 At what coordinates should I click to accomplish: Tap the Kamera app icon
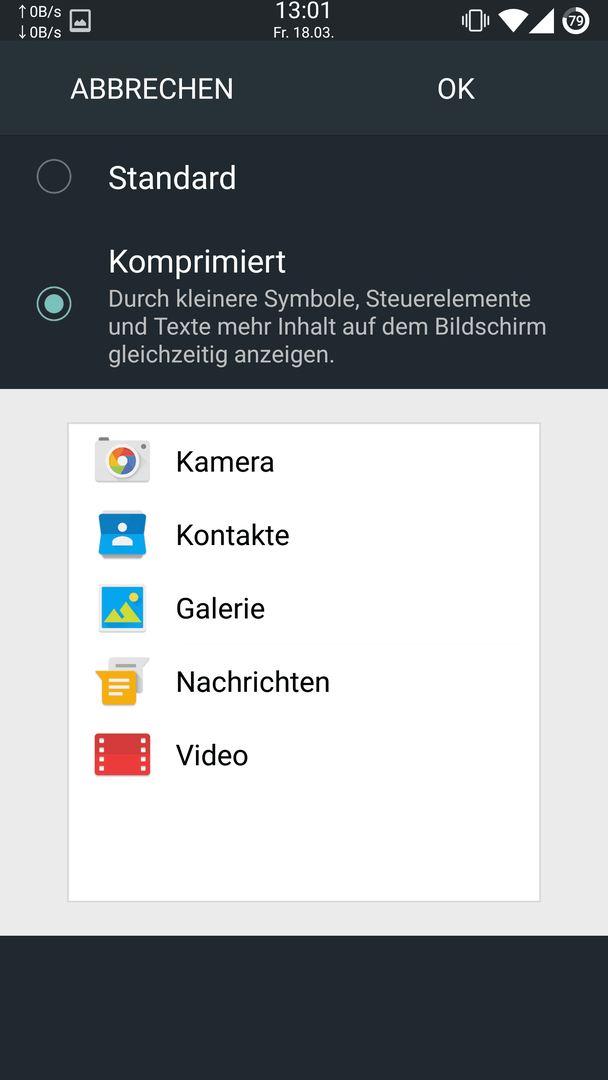pyautogui.click(x=123, y=460)
